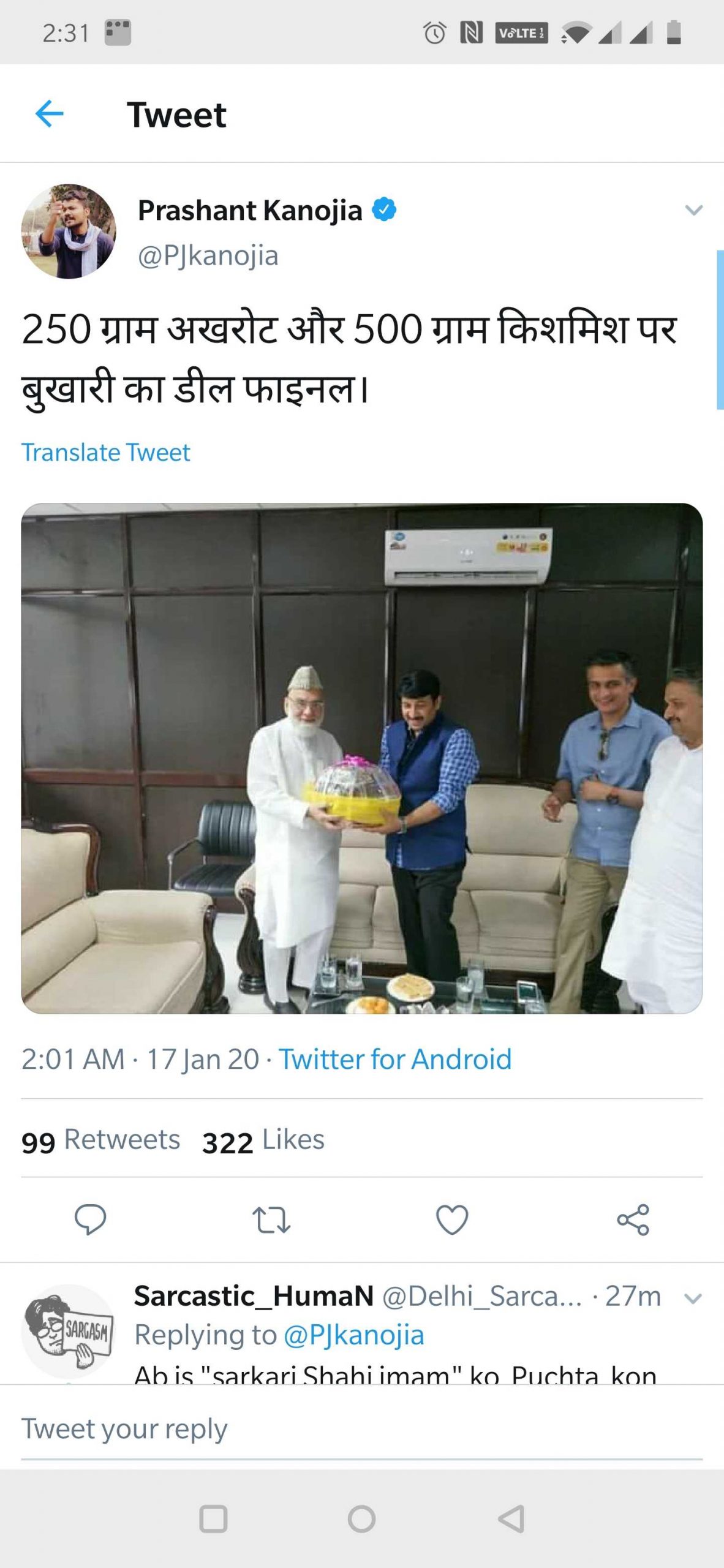
Task: Open the attached tweet photo
Action: coord(362,758)
